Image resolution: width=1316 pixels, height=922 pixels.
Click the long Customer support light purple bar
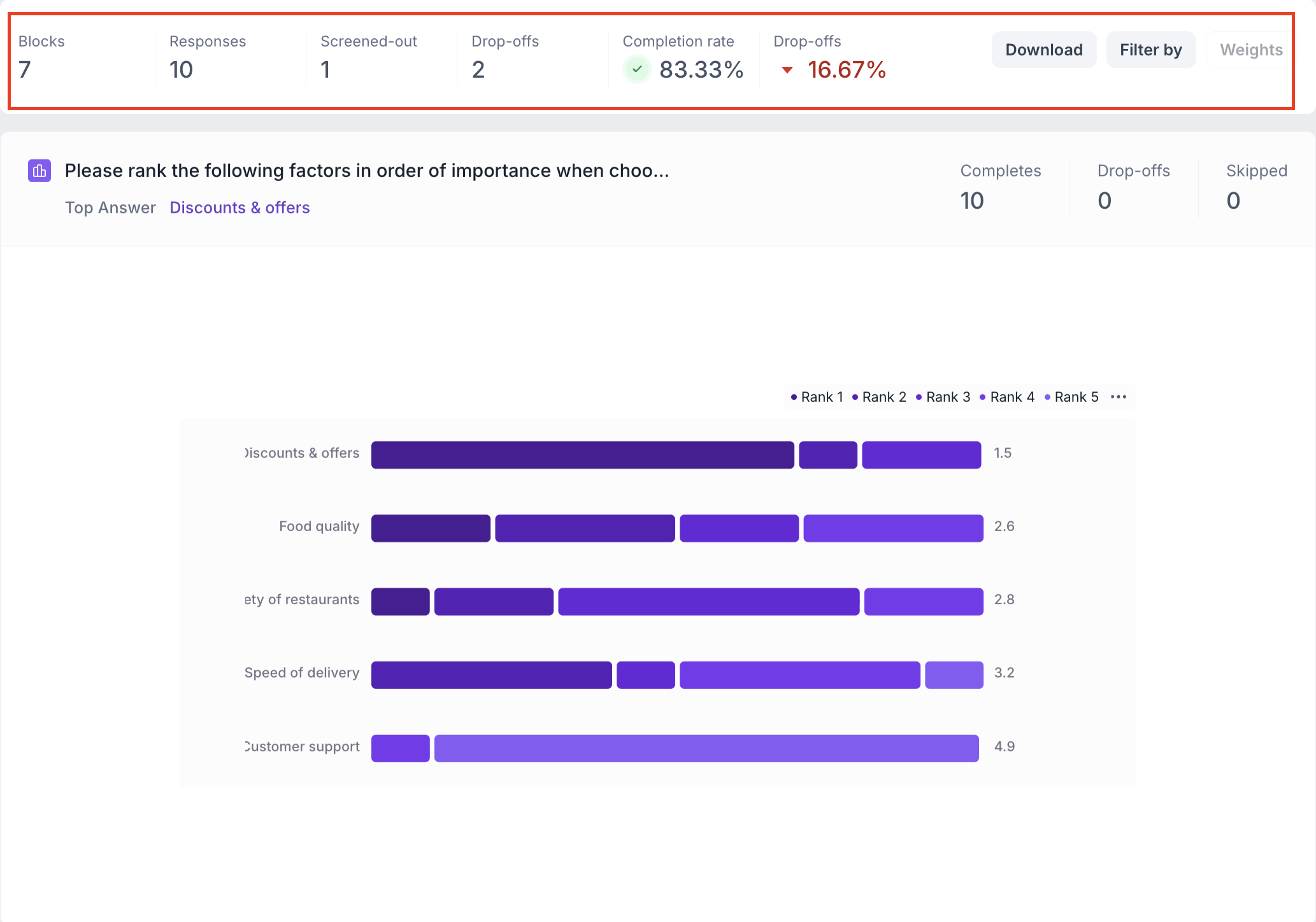coord(706,748)
